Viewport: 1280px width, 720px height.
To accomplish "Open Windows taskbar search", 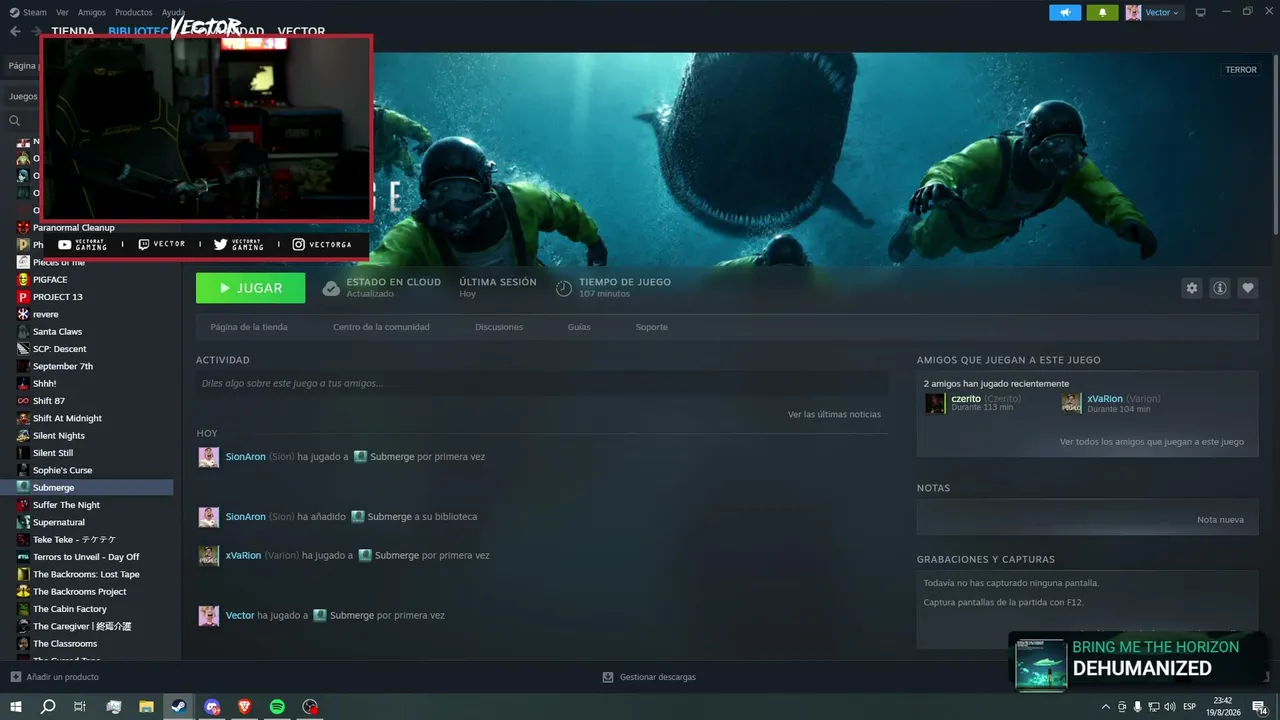I will (48, 706).
